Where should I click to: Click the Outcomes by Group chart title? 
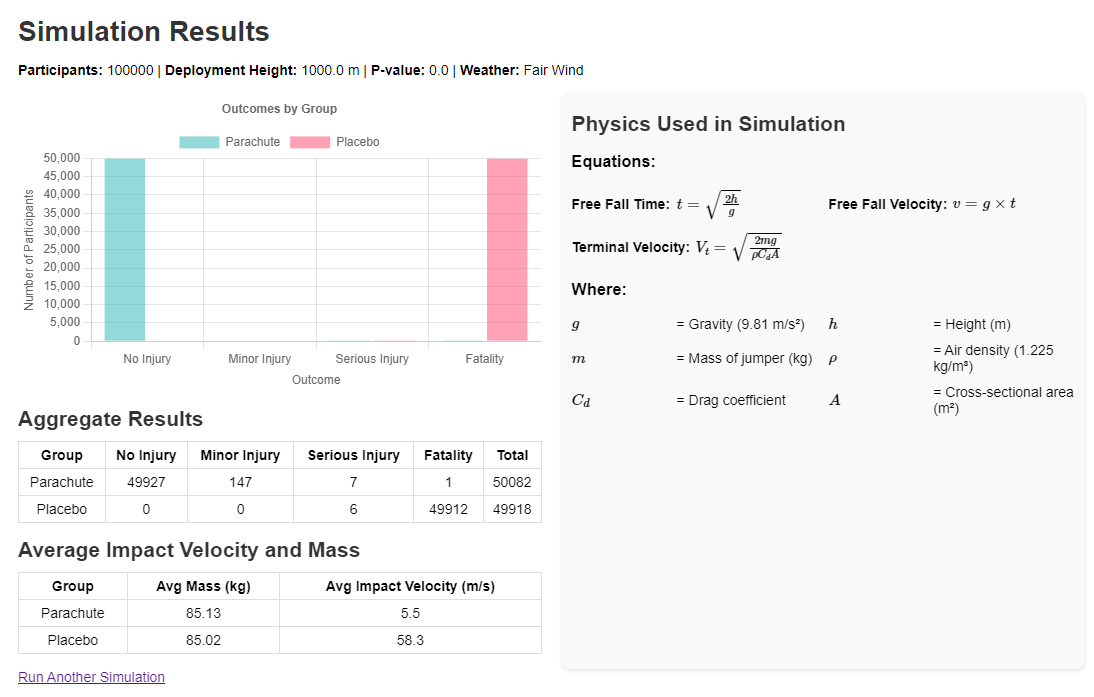point(279,109)
